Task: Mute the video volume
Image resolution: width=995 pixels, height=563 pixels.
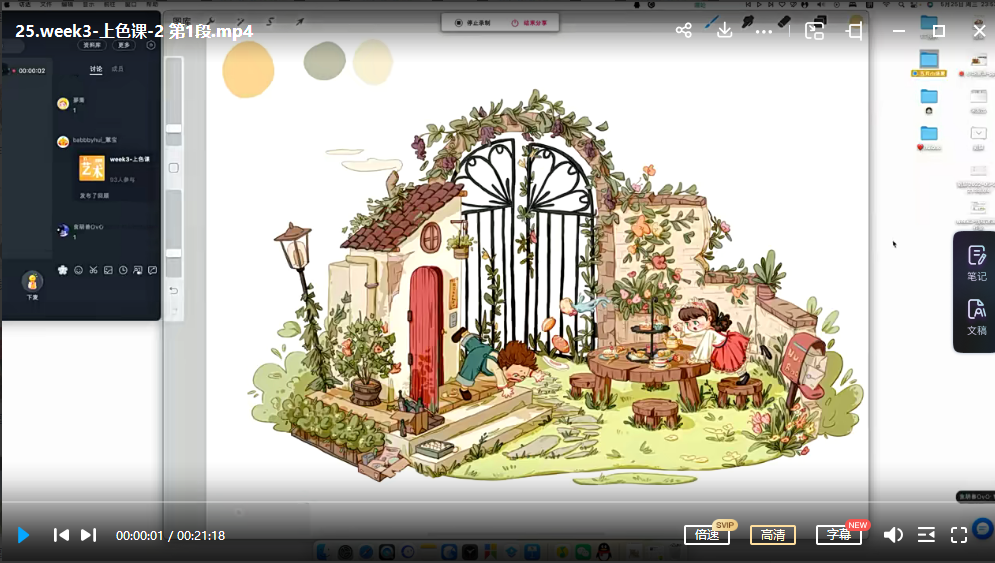Action: coord(893,535)
